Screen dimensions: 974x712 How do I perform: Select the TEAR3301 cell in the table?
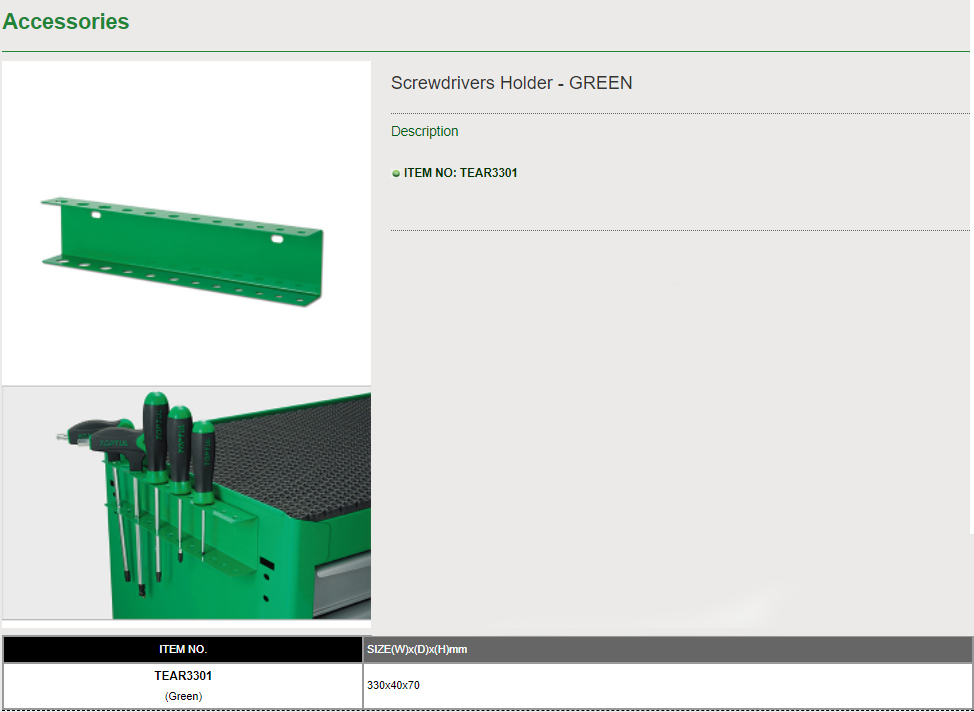183,676
